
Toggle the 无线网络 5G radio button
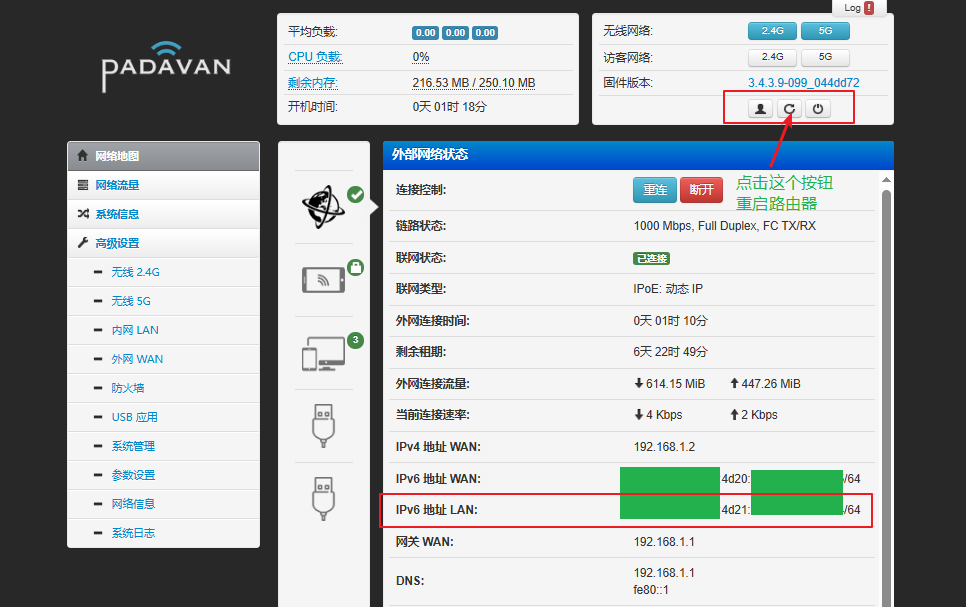(x=825, y=31)
